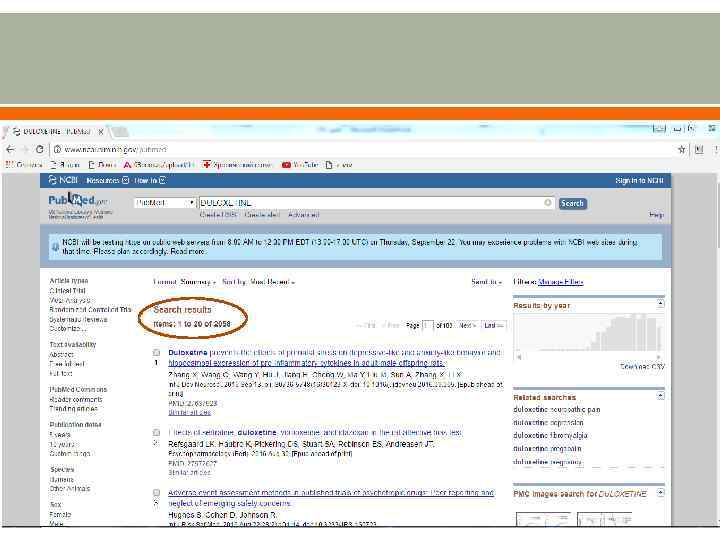Collapse the PMC Images search panel
Screen dimensions: 720x540
(660, 492)
